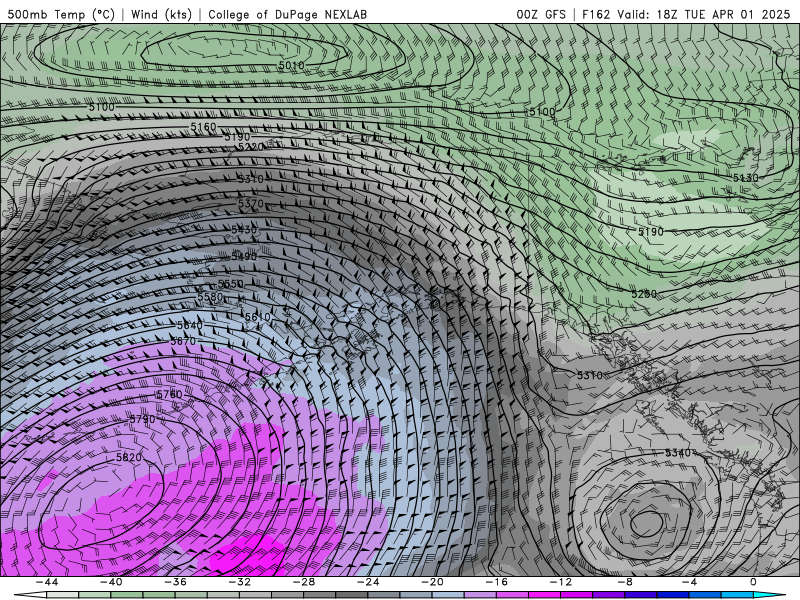800x600 pixels.
Task: Click the "500mb Temp (°C)" title text
Action: coord(61,14)
